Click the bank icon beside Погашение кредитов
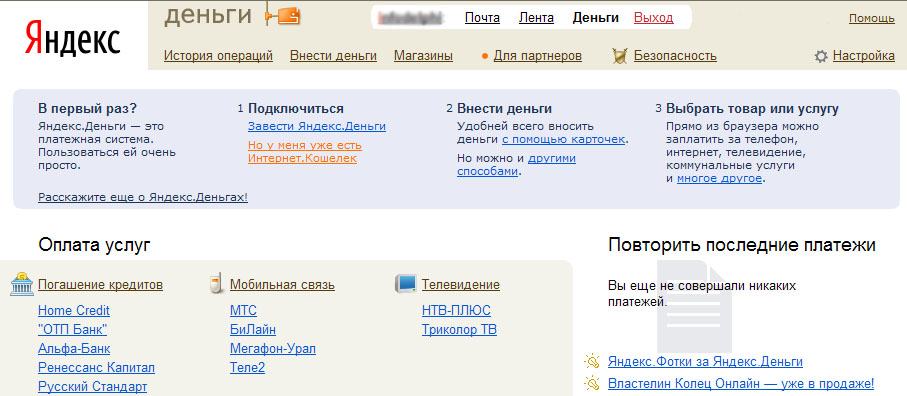This screenshot has width=907, height=396. (21, 283)
